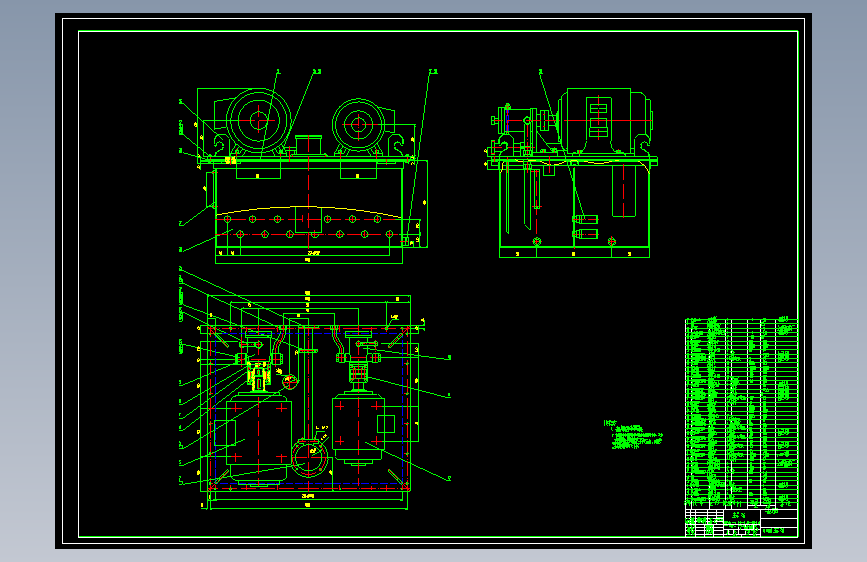The image size is (867, 562).
Task: Click the large motor circle in front view
Action: coord(259,120)
